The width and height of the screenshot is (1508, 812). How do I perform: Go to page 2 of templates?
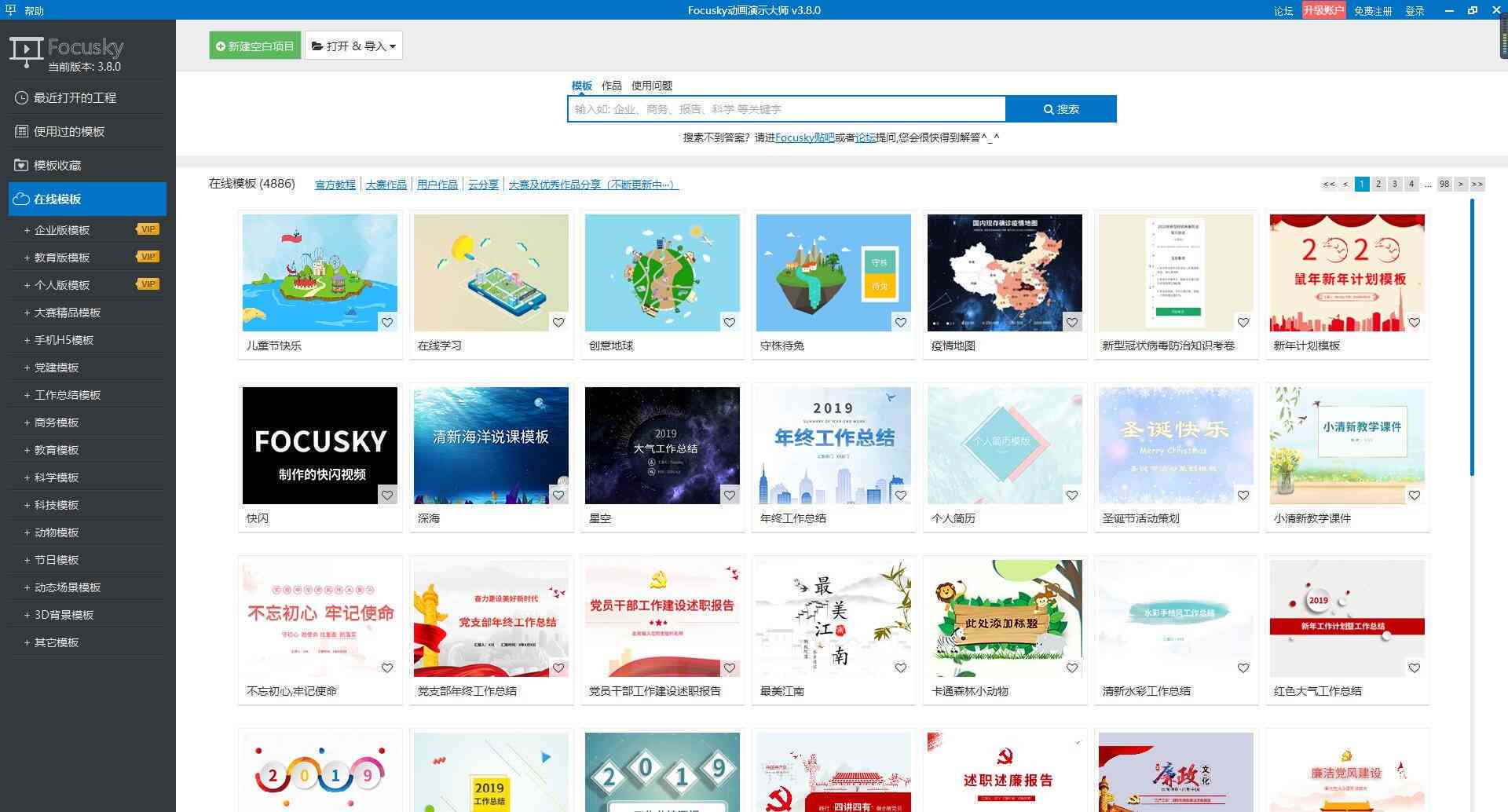pyautogui.click(x=1378, y=184)
